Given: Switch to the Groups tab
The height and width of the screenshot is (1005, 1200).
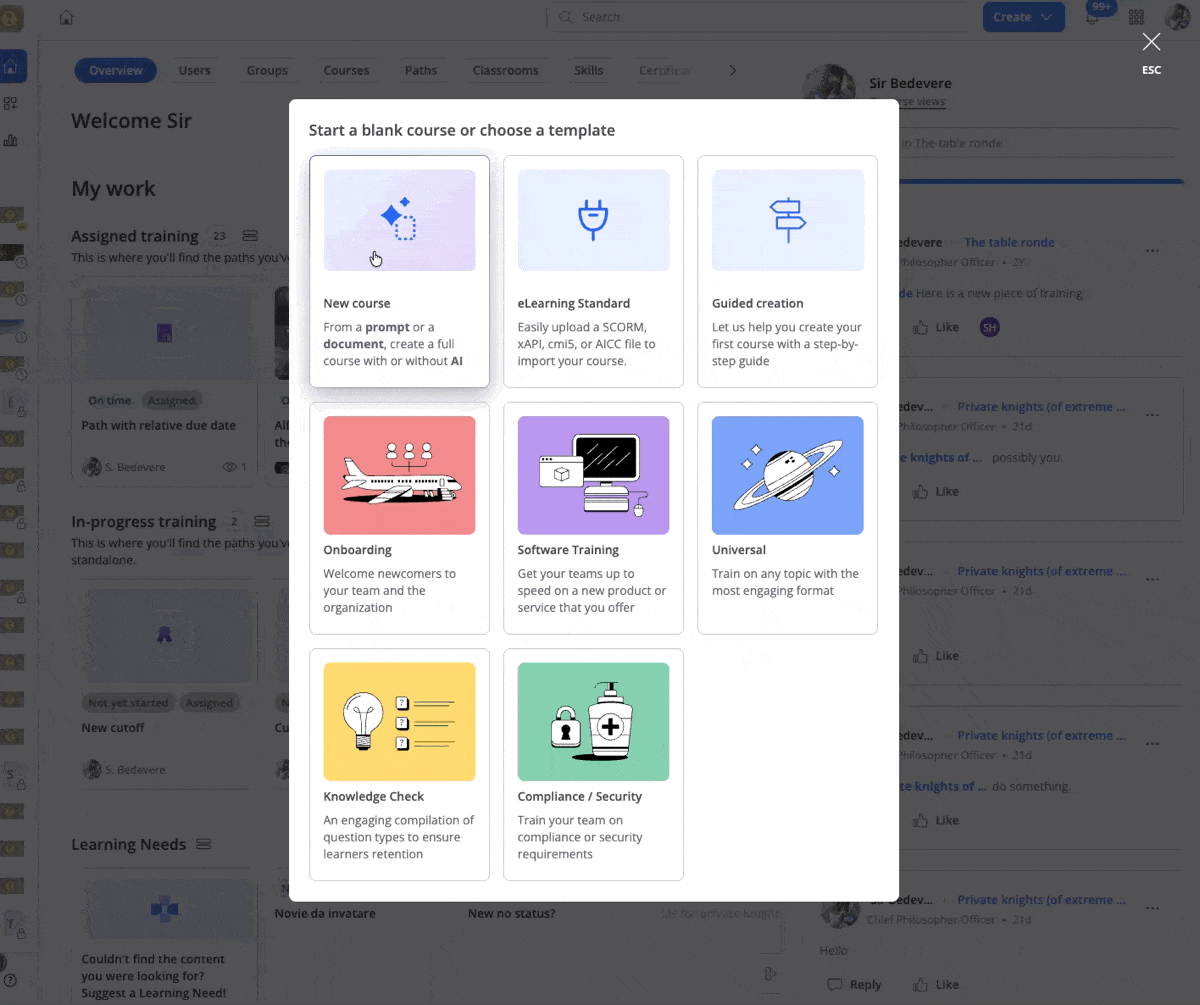Looking at the screenshot, I should [267, 70].
